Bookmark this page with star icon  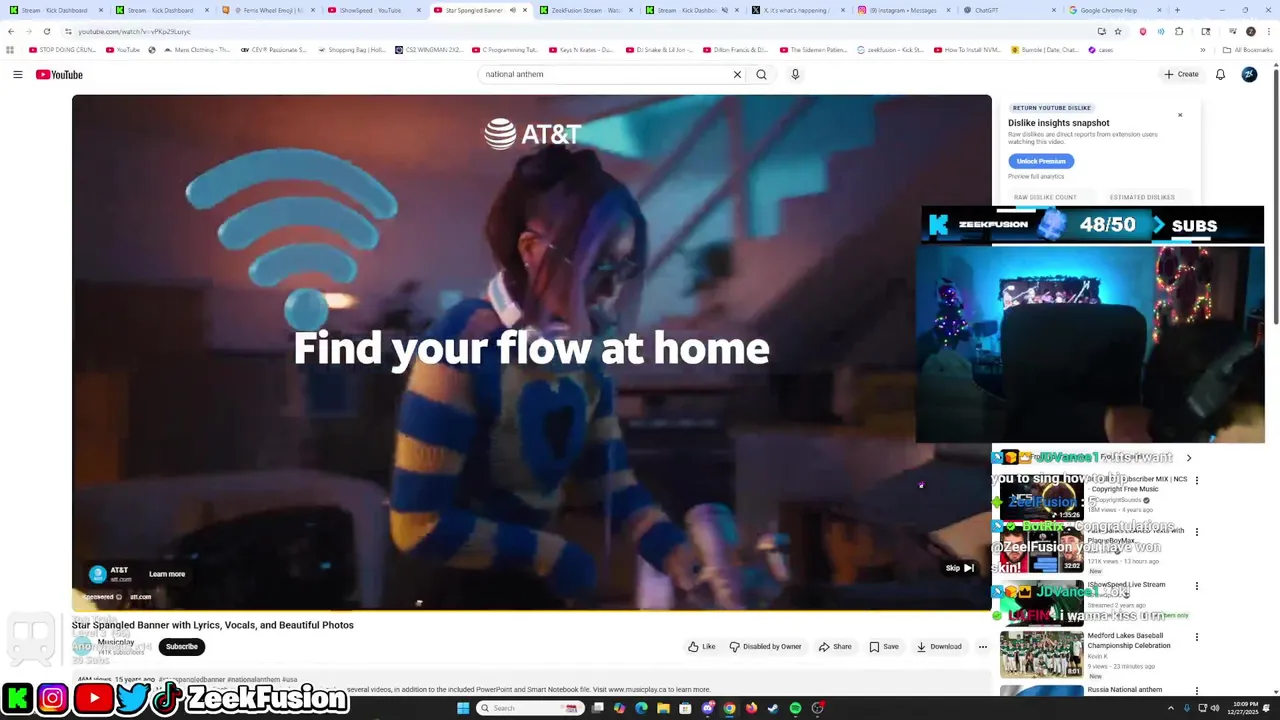coord(1118,32)
